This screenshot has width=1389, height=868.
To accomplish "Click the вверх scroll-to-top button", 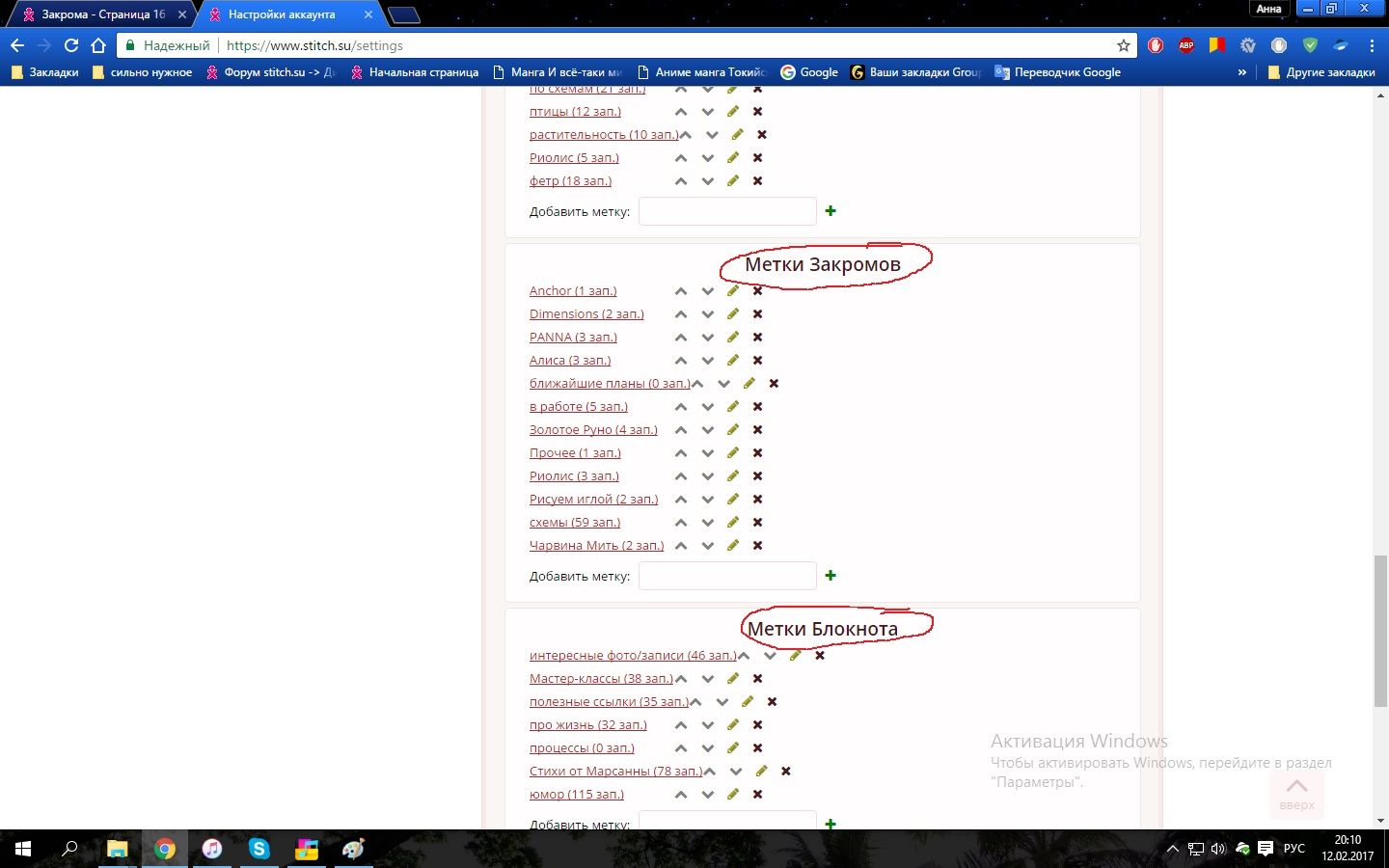I will 1296,793.
